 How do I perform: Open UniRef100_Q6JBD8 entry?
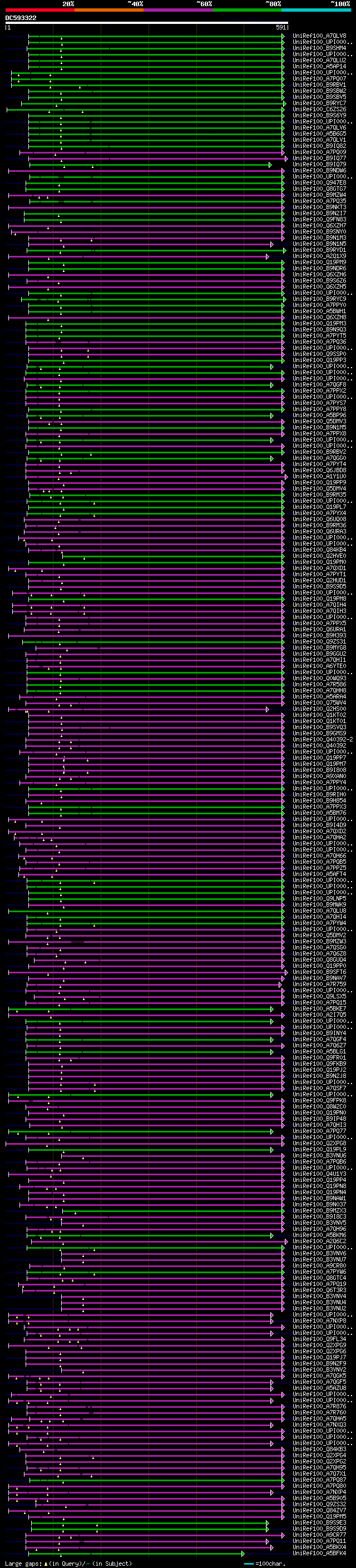click(319, 471)
